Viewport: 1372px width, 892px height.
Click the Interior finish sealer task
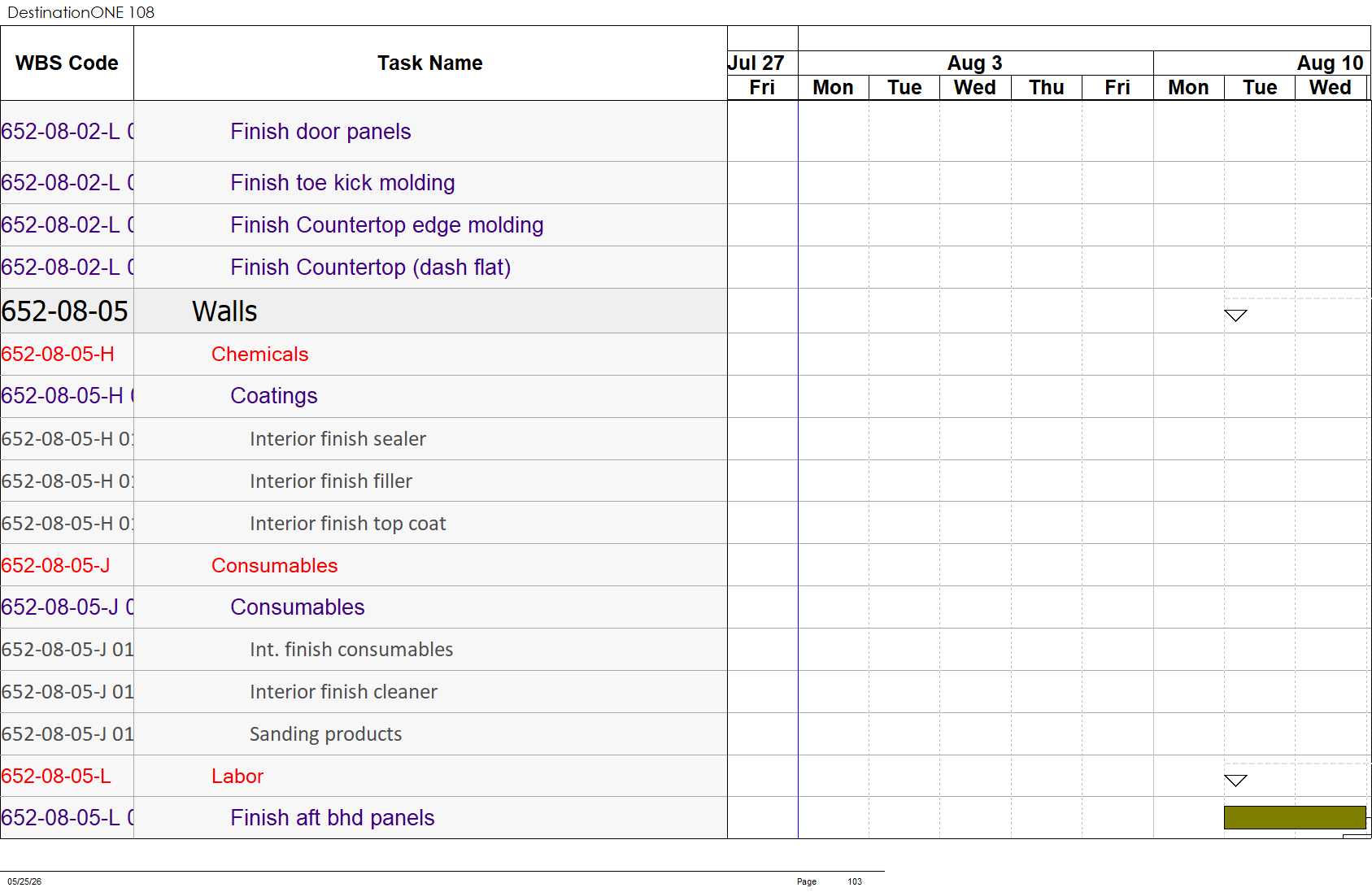tap(338, 439)
